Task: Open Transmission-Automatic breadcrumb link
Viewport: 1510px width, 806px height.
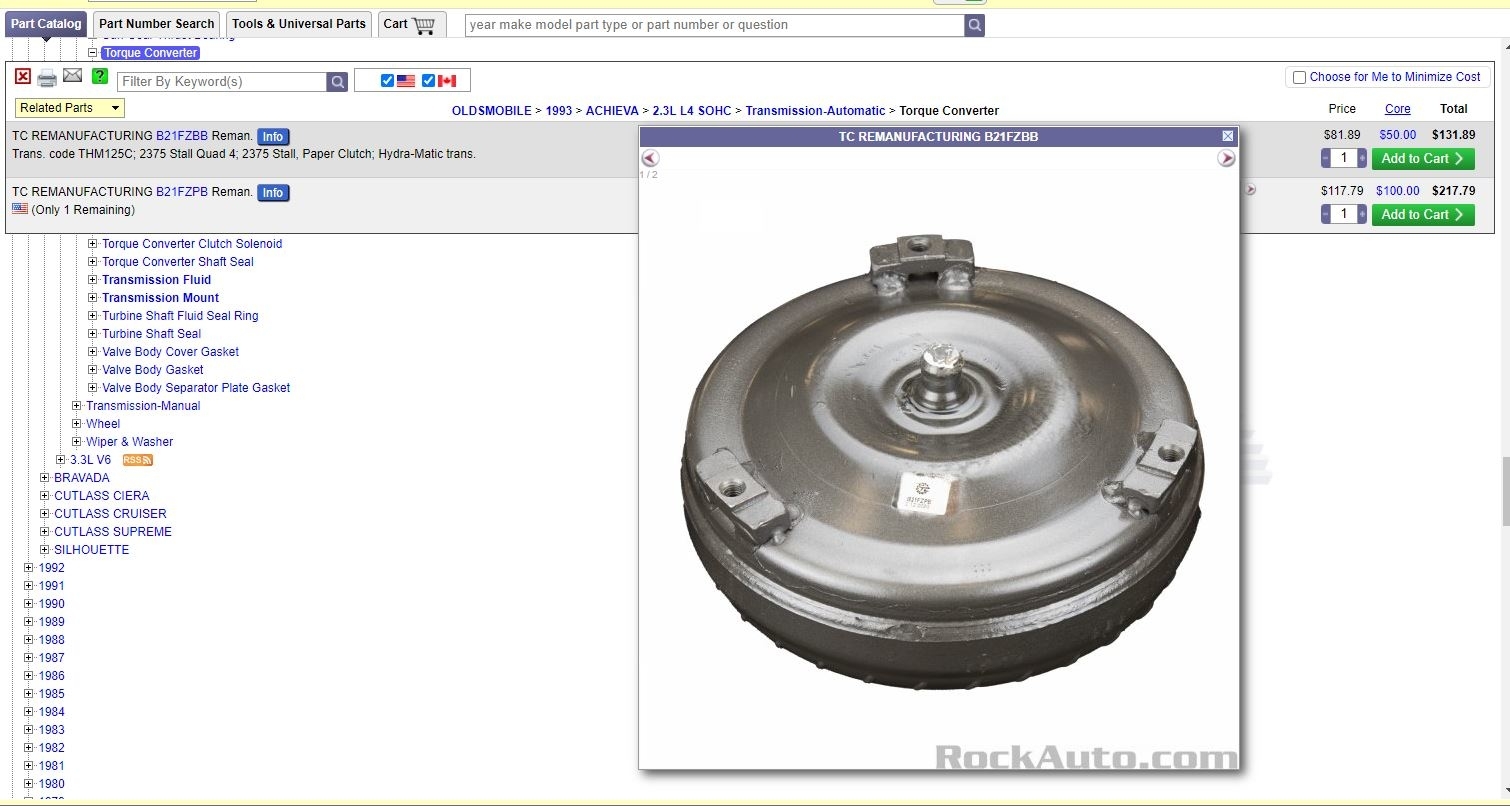Action: (x=815, y=111)
